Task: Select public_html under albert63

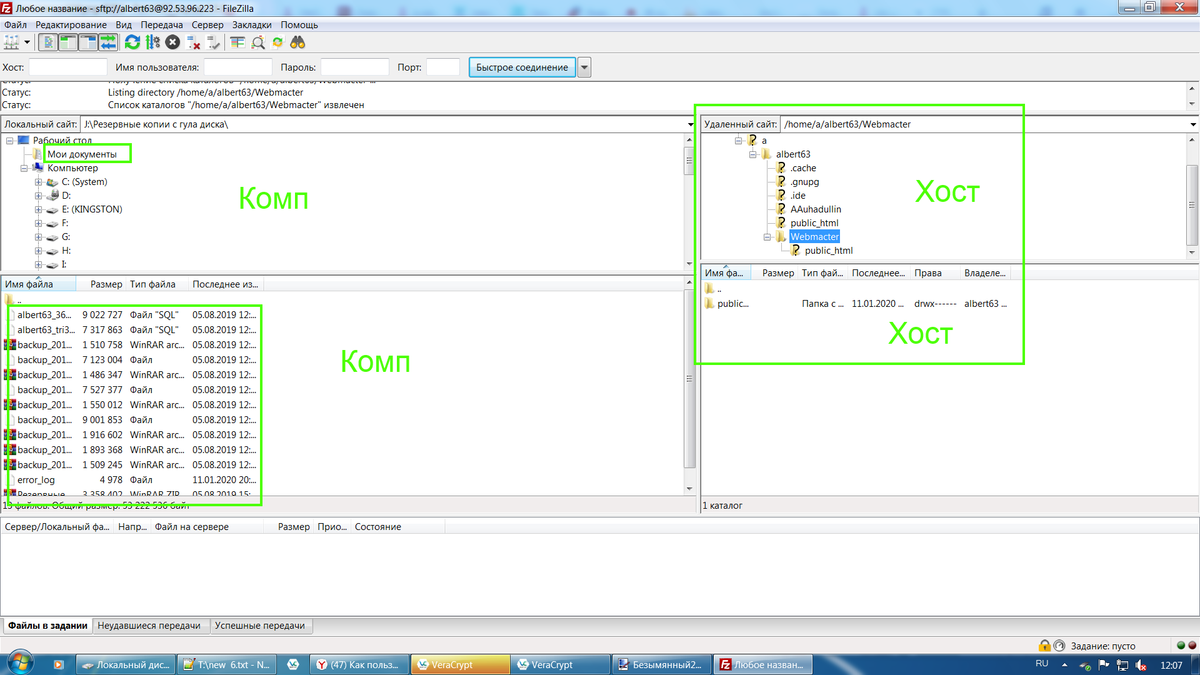Action: tap(814, 223)
